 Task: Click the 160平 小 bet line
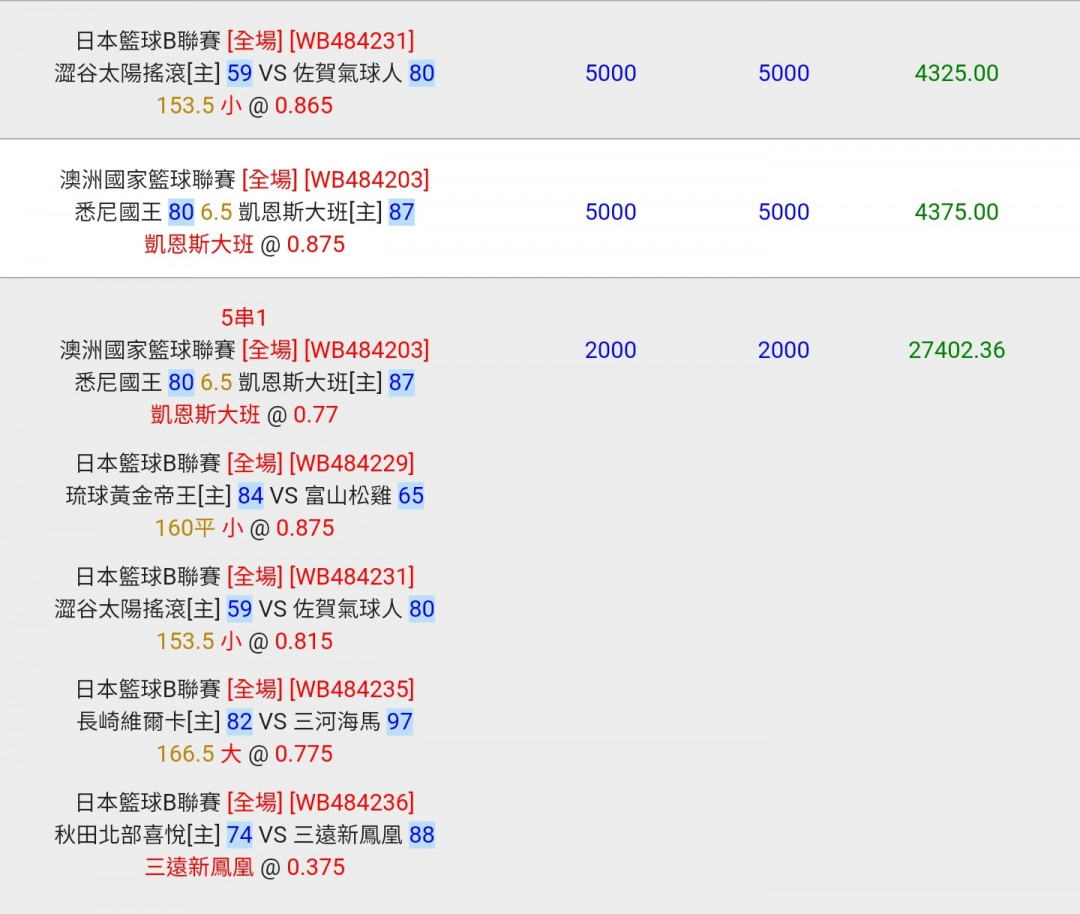coord(198,528)
